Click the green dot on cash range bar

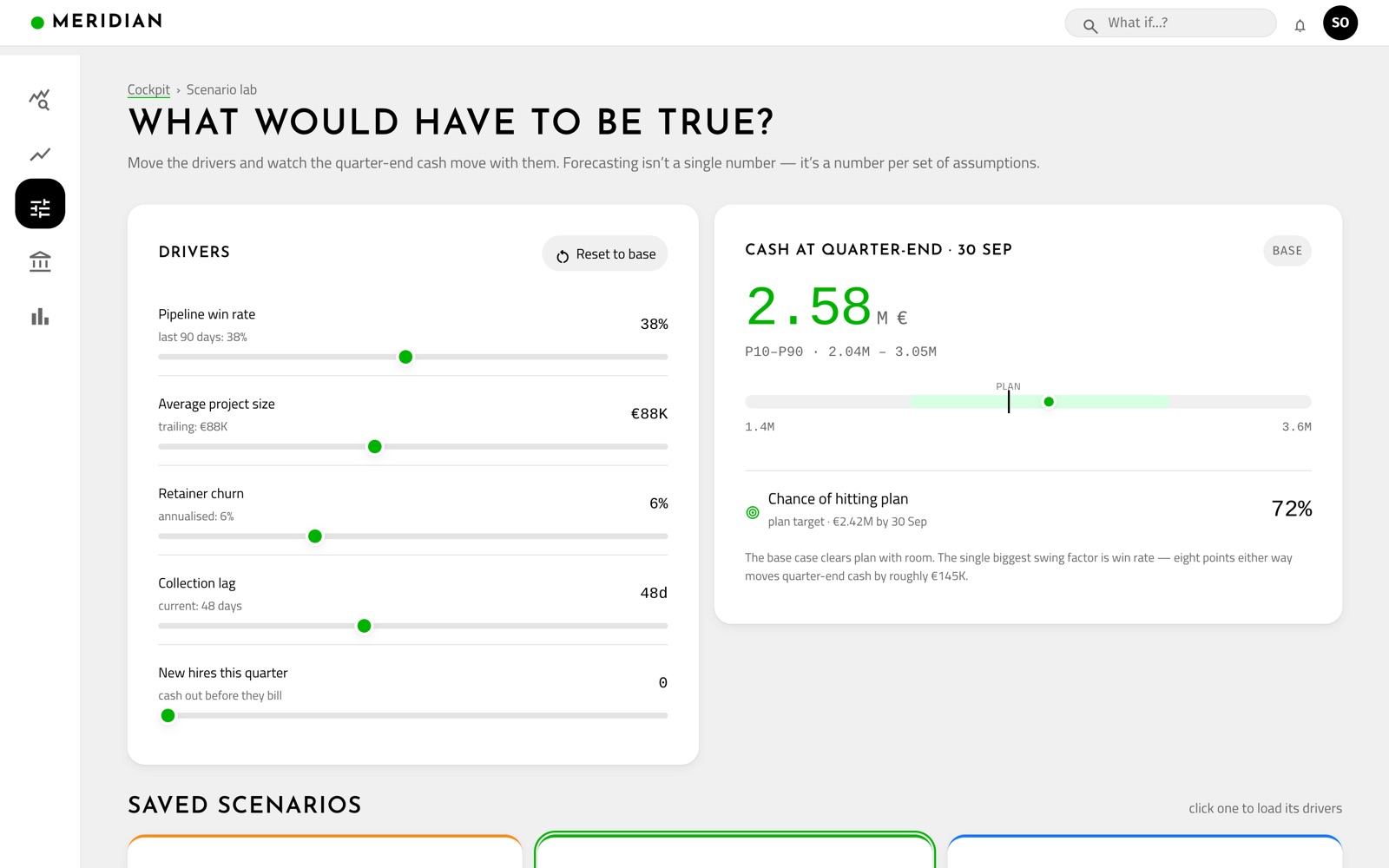click(1049, 402)
